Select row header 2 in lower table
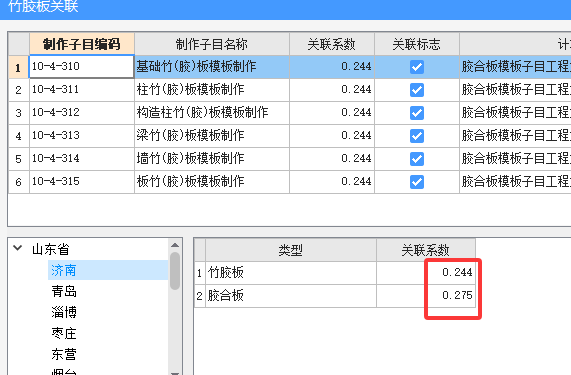 200,296
